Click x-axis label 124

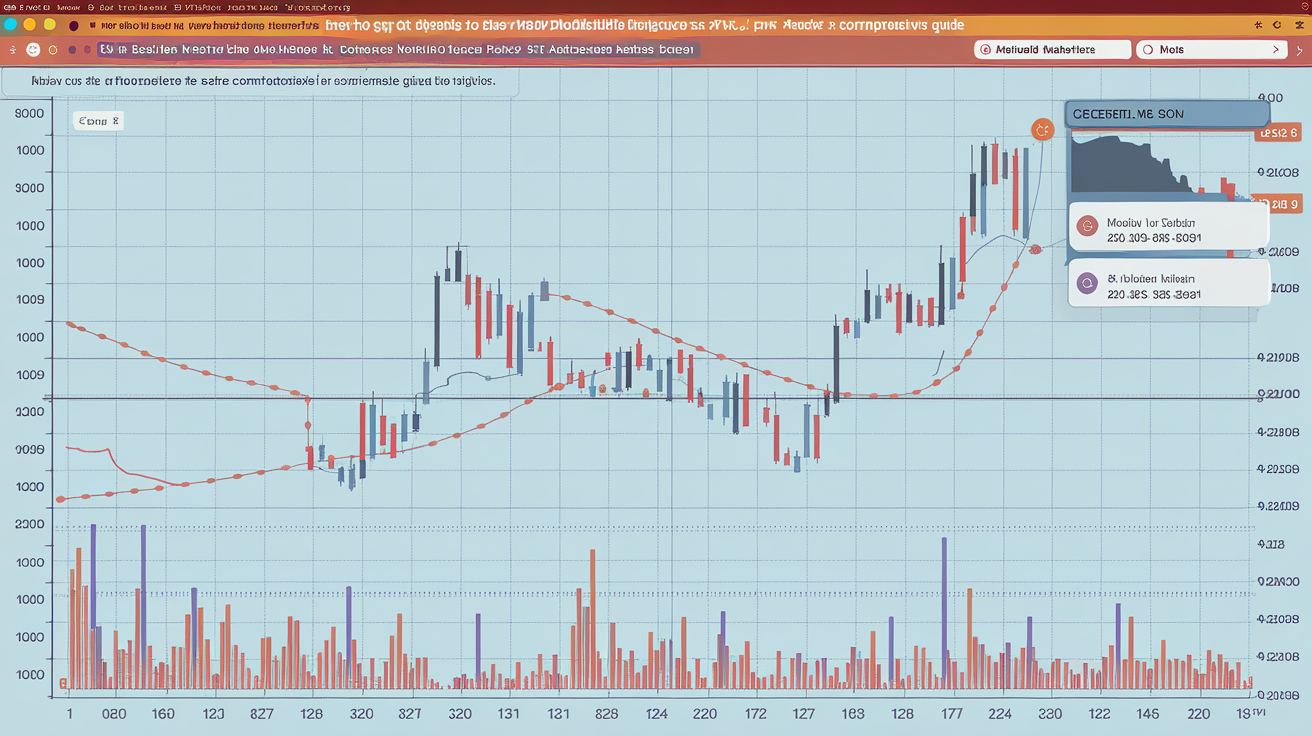click(x=656, y=714)
